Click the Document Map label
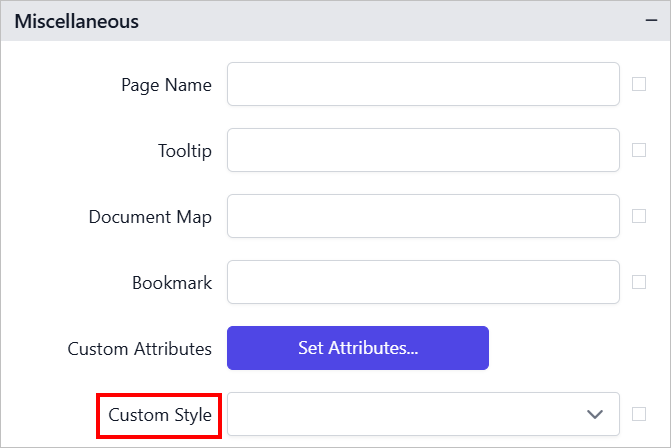Image resolution: width=671 pixels, height=448 pixels. [x=150, y=217]
